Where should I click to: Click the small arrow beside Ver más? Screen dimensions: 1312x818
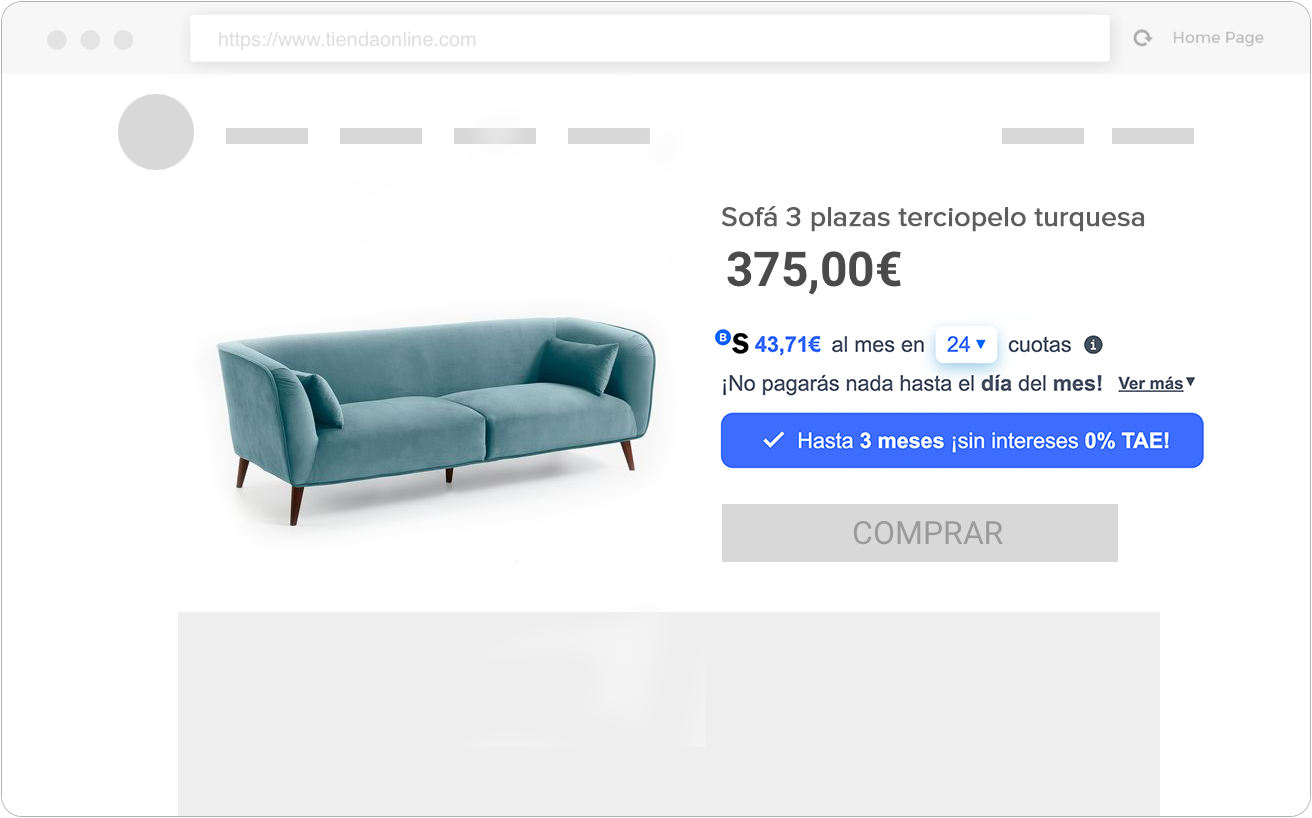(1190, 382)
